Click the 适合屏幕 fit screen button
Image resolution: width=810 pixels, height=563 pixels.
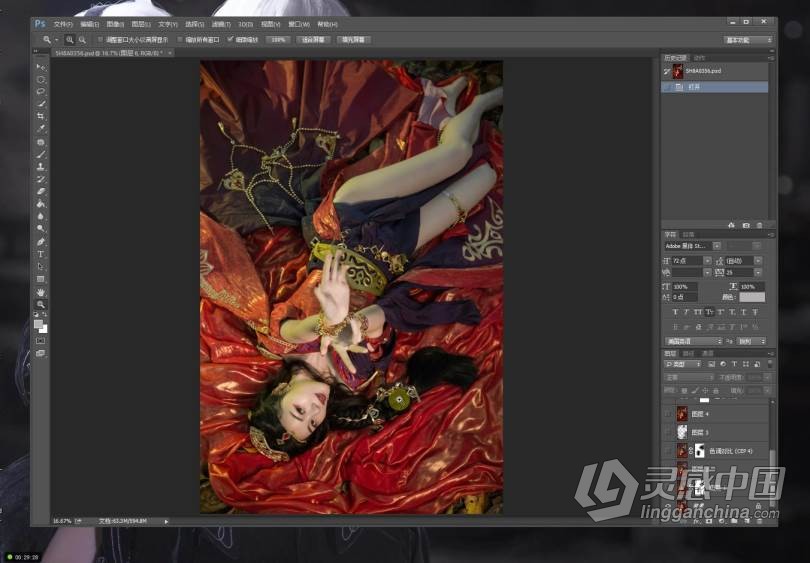tap(313, 40)
